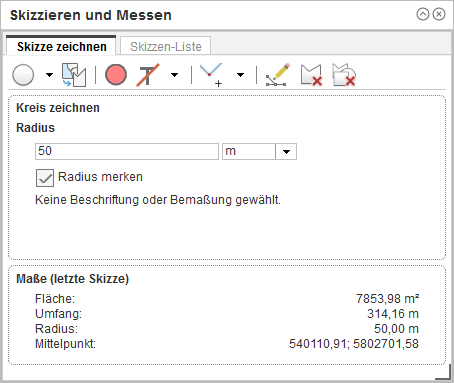Open the drawing shape type dropdown arrow
Screen dimensions: 454x383
pyautogui.click(x=49, y=75)
